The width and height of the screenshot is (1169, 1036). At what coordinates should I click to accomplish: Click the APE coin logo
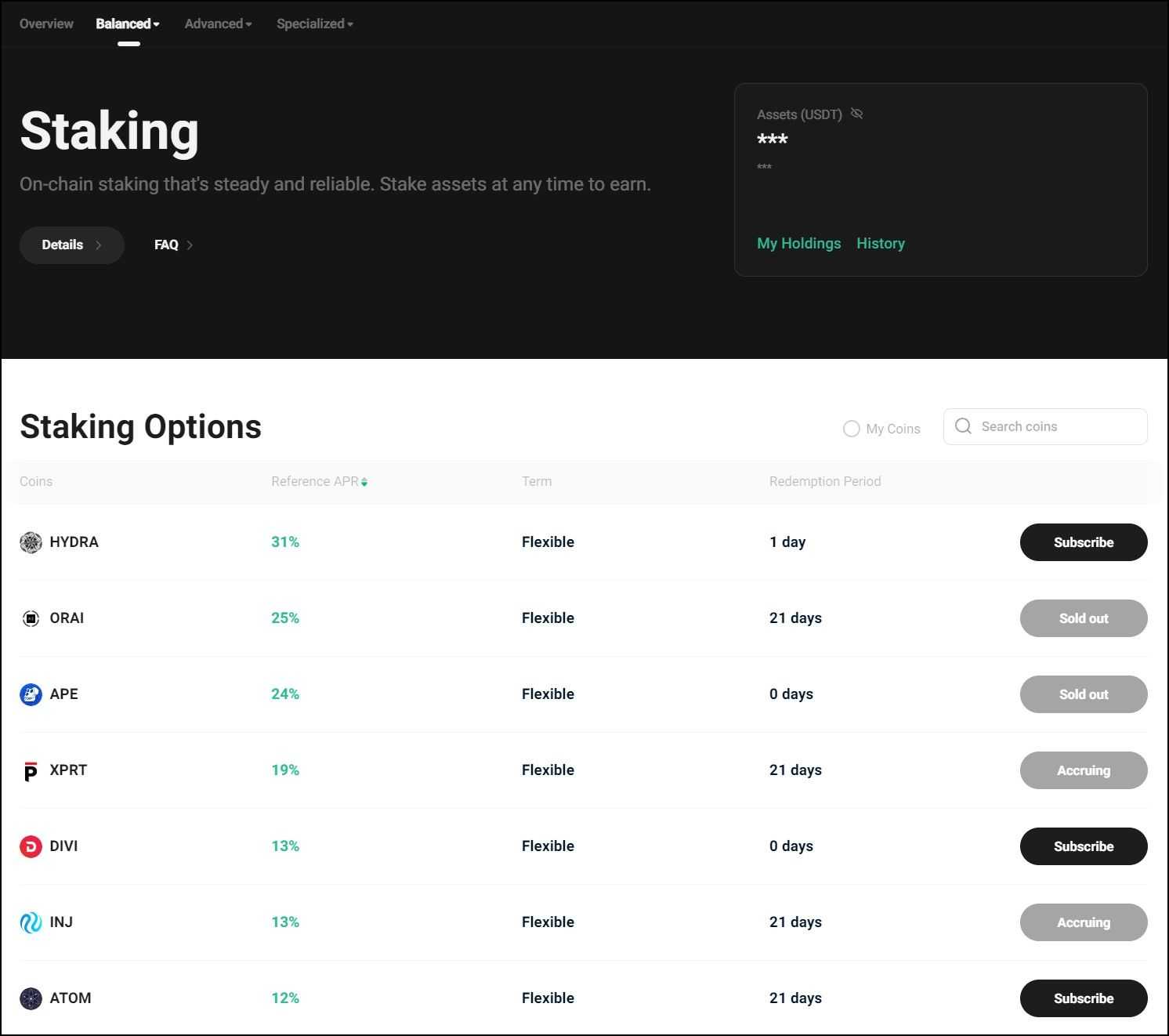(x=31, y=694)
